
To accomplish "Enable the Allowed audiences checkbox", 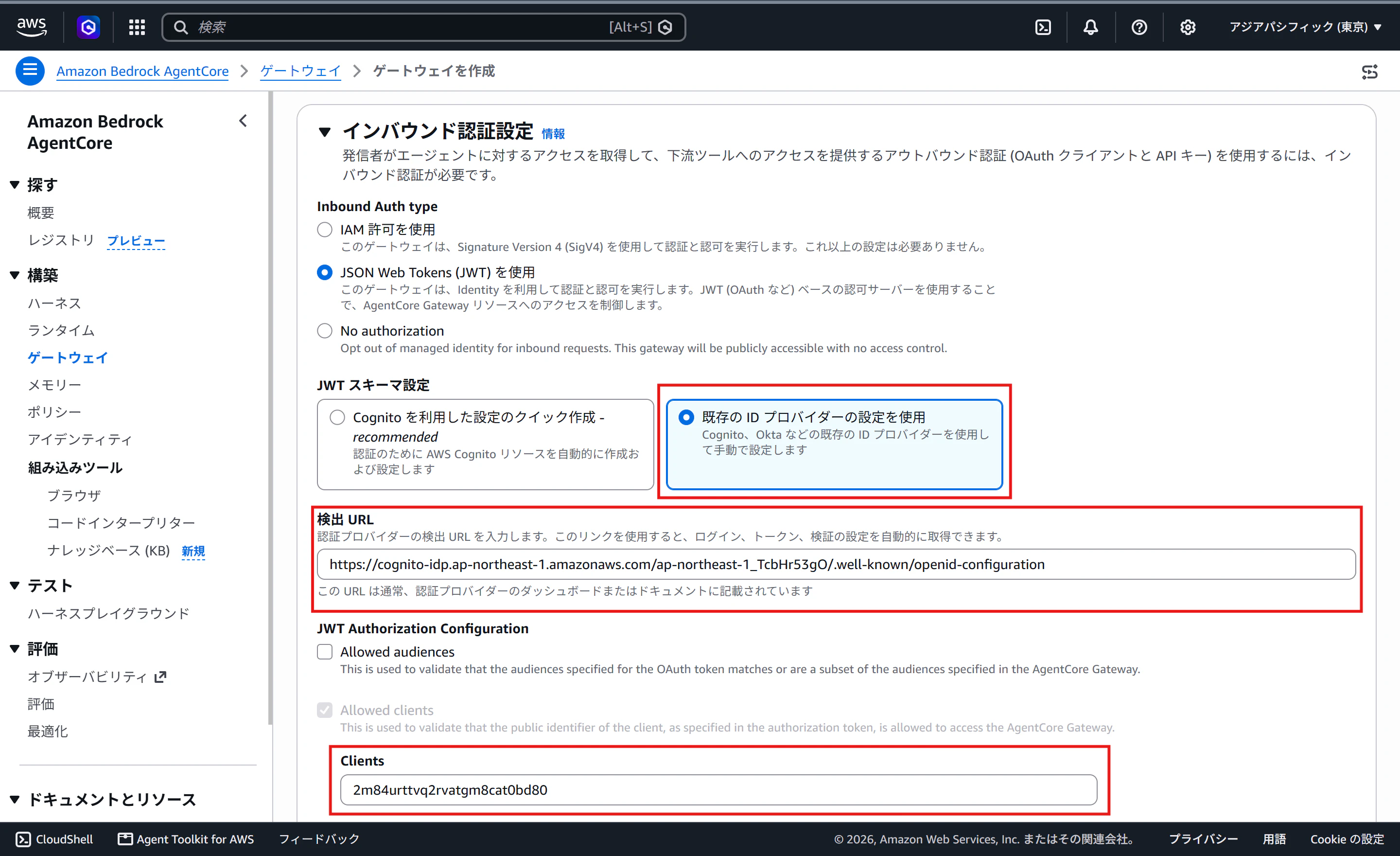I will [324, 651].
